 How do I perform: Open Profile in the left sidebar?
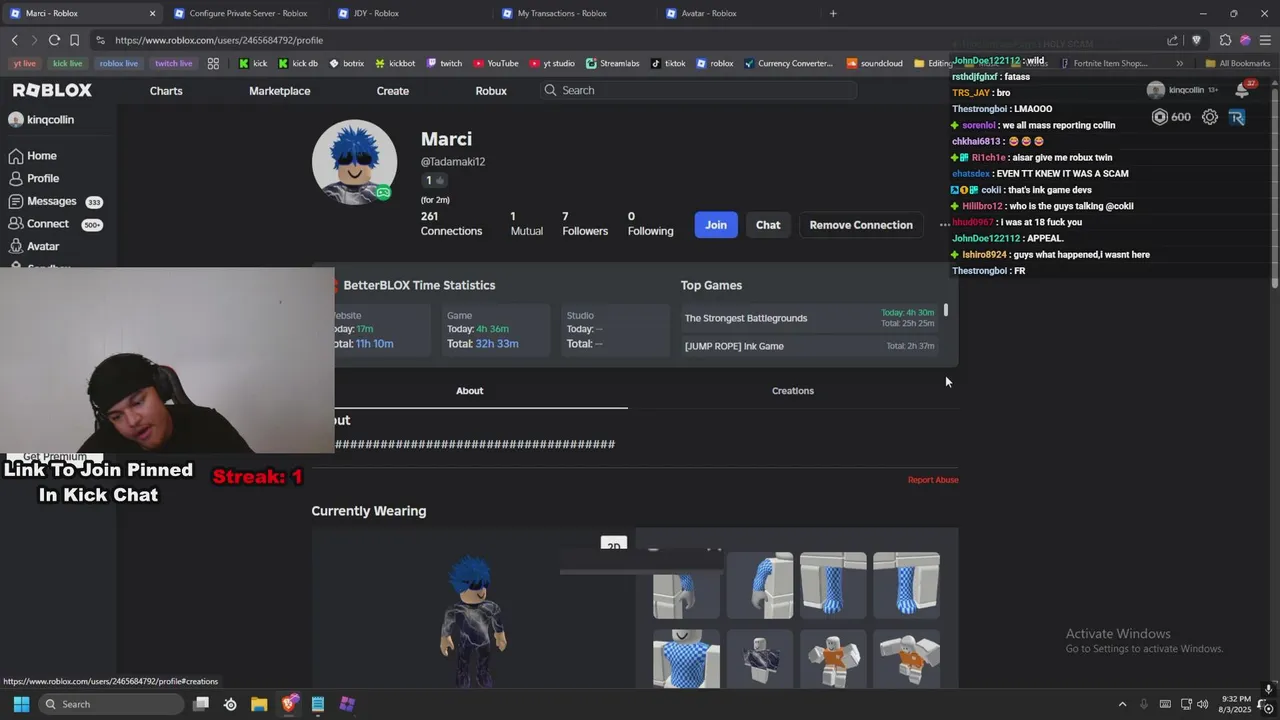click(34, 178)
